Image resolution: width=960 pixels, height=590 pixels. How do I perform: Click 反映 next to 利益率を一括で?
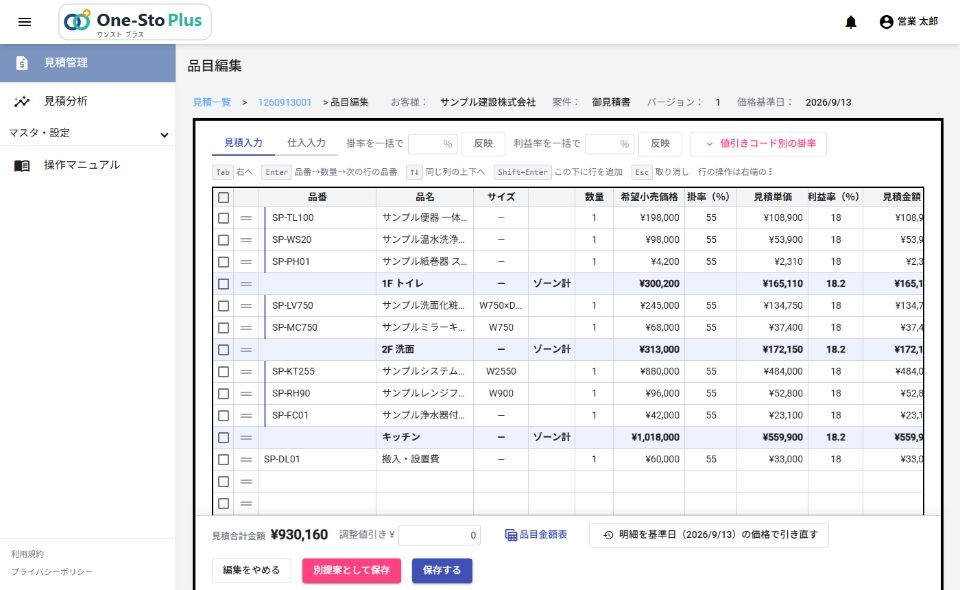660,144
